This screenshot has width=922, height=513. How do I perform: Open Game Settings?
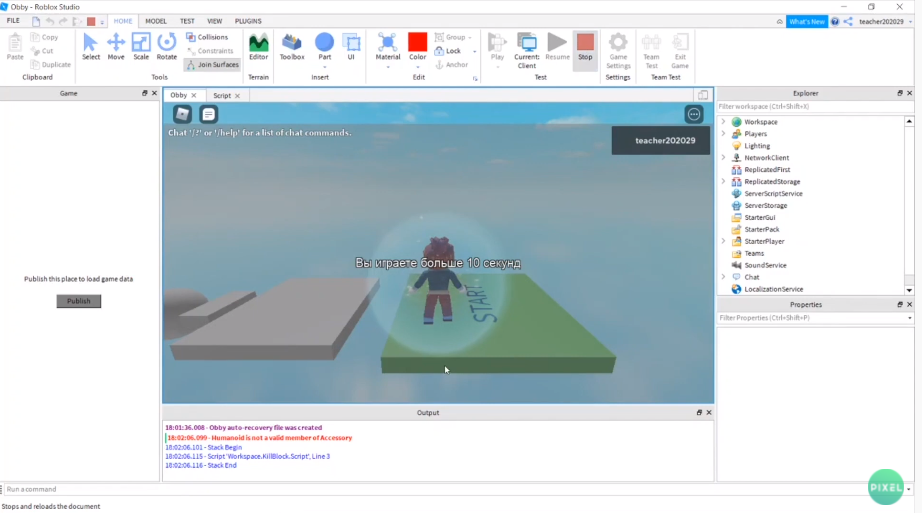point(618,50)
